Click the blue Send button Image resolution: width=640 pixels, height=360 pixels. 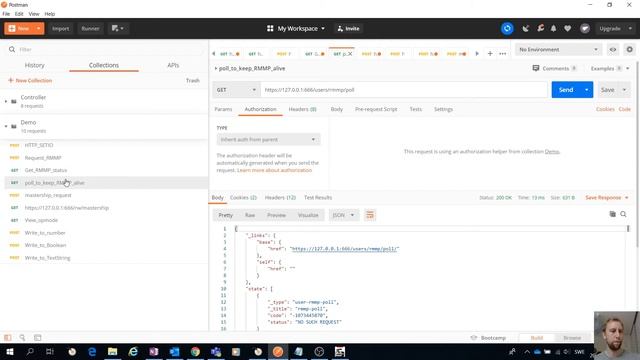(566, 90)
